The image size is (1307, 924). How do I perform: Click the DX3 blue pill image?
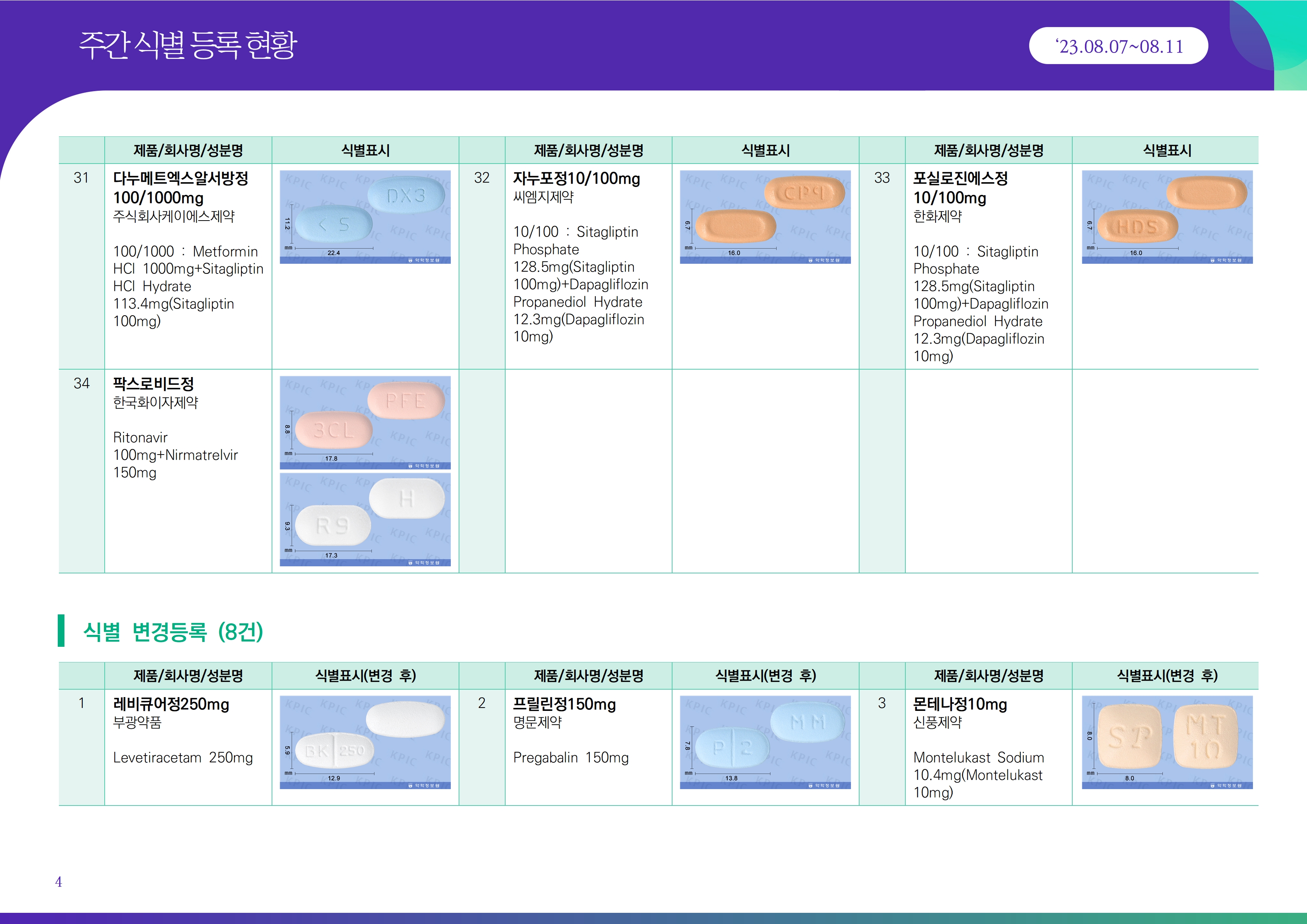365,217
